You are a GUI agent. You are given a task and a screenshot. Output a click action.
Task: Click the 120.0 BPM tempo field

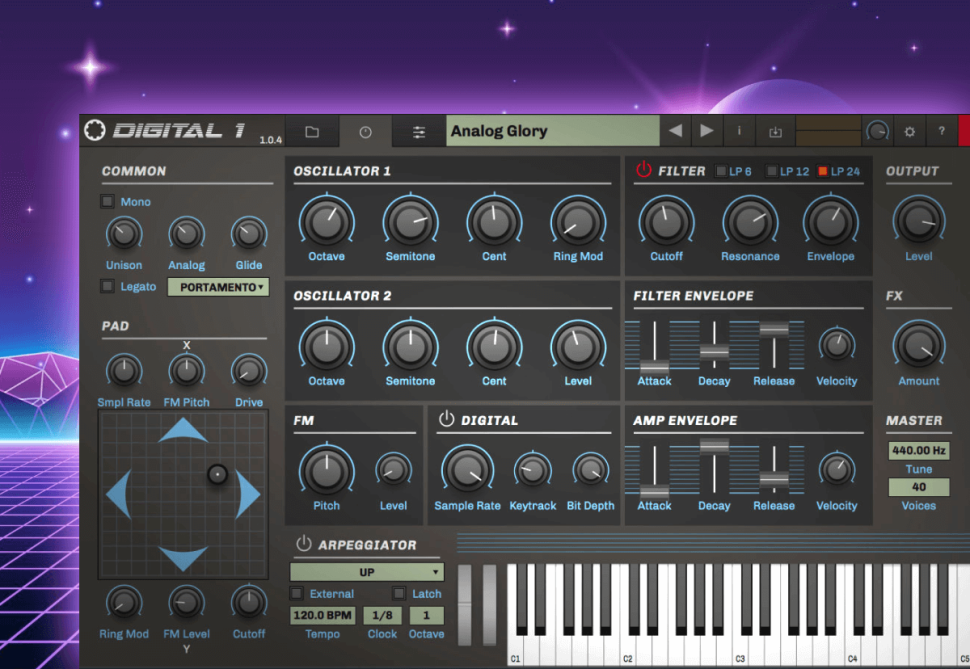pos(322,616)
